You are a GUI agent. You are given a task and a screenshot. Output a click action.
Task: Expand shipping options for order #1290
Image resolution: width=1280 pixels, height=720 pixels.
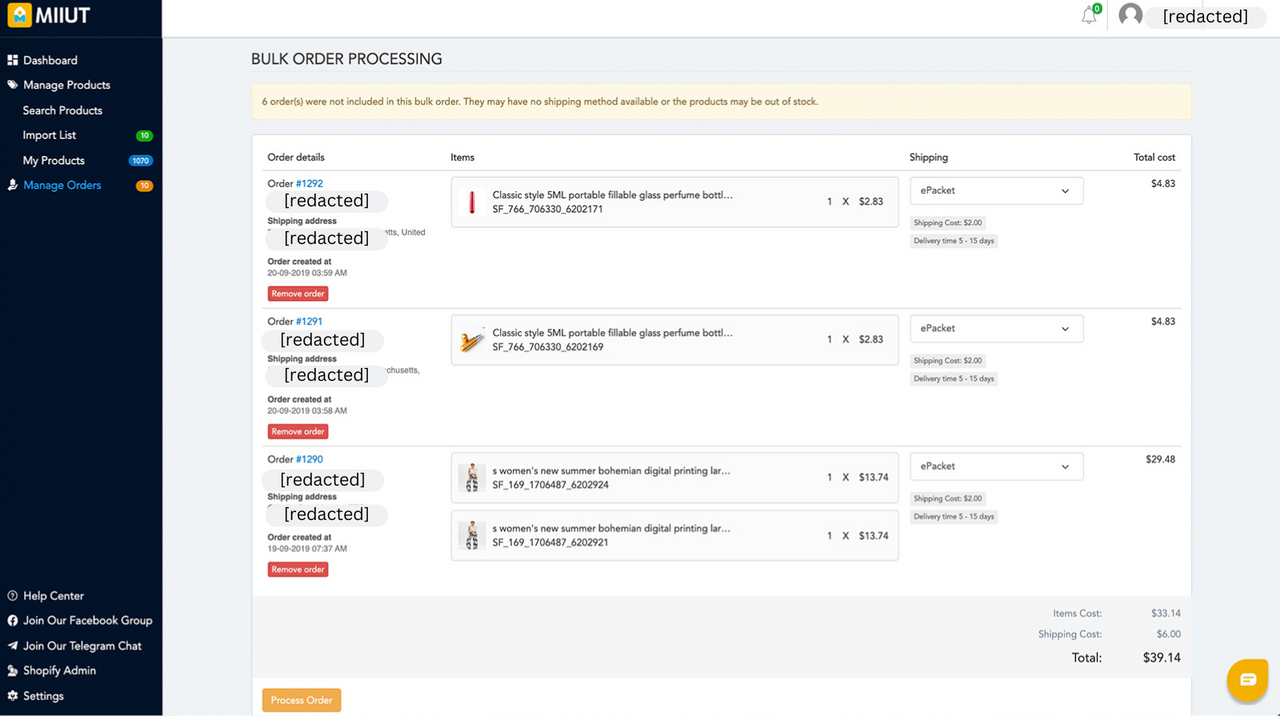(x=996, y=466)
